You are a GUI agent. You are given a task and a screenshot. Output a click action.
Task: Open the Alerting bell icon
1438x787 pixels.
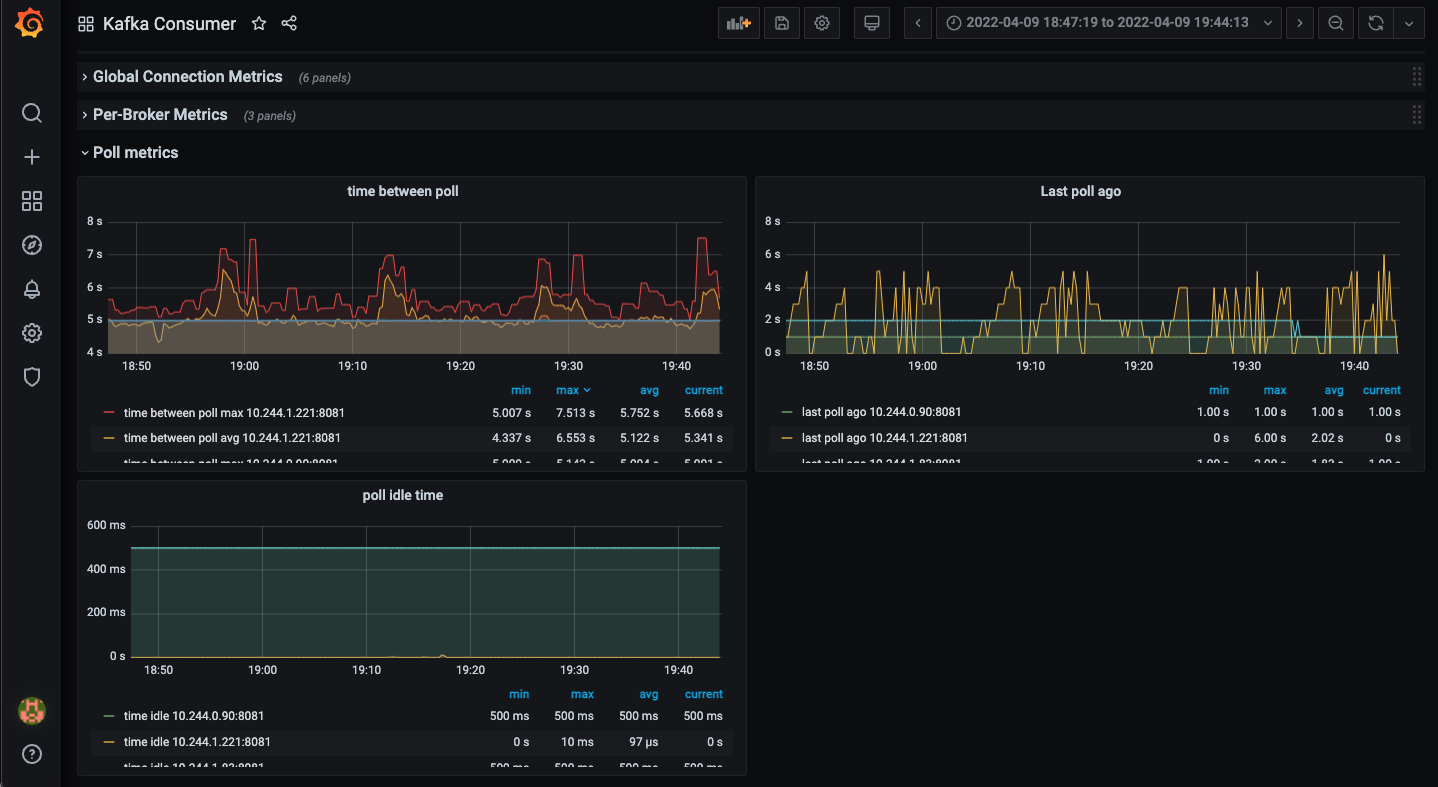pyautogui.click(x=32, y=289)
